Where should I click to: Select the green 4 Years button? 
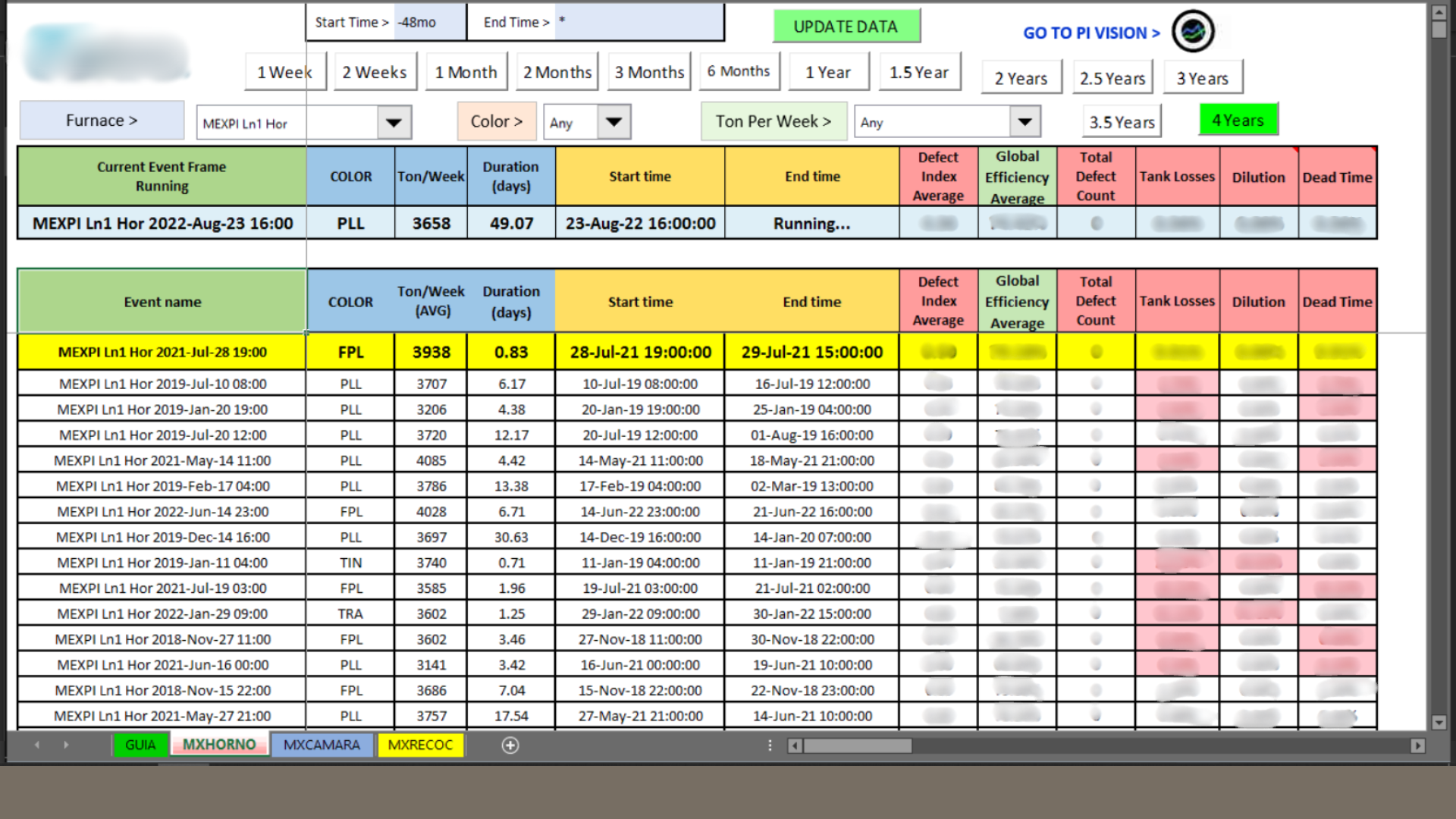[1238, 120]
